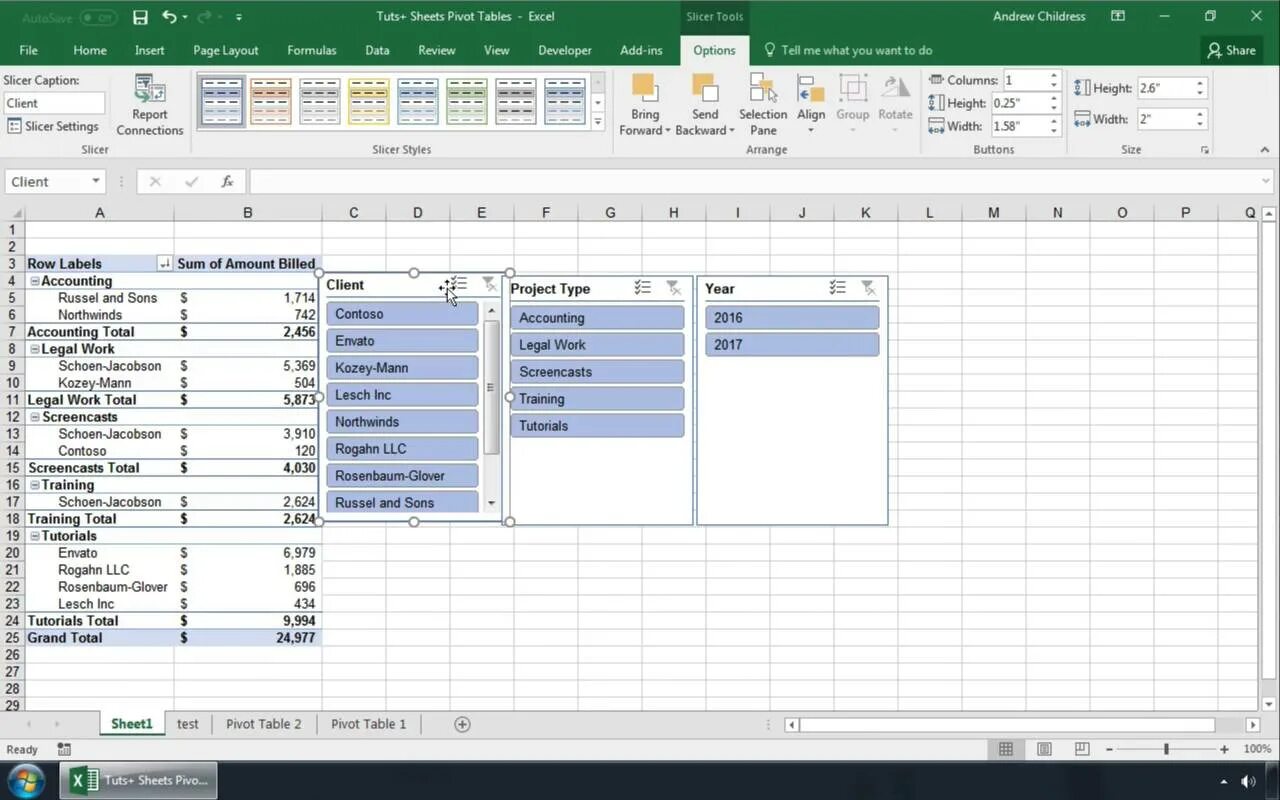This screenshot has height=800, width=1280.
Task: Toggle multi-select in Client slicer
Action: [459, 284]
